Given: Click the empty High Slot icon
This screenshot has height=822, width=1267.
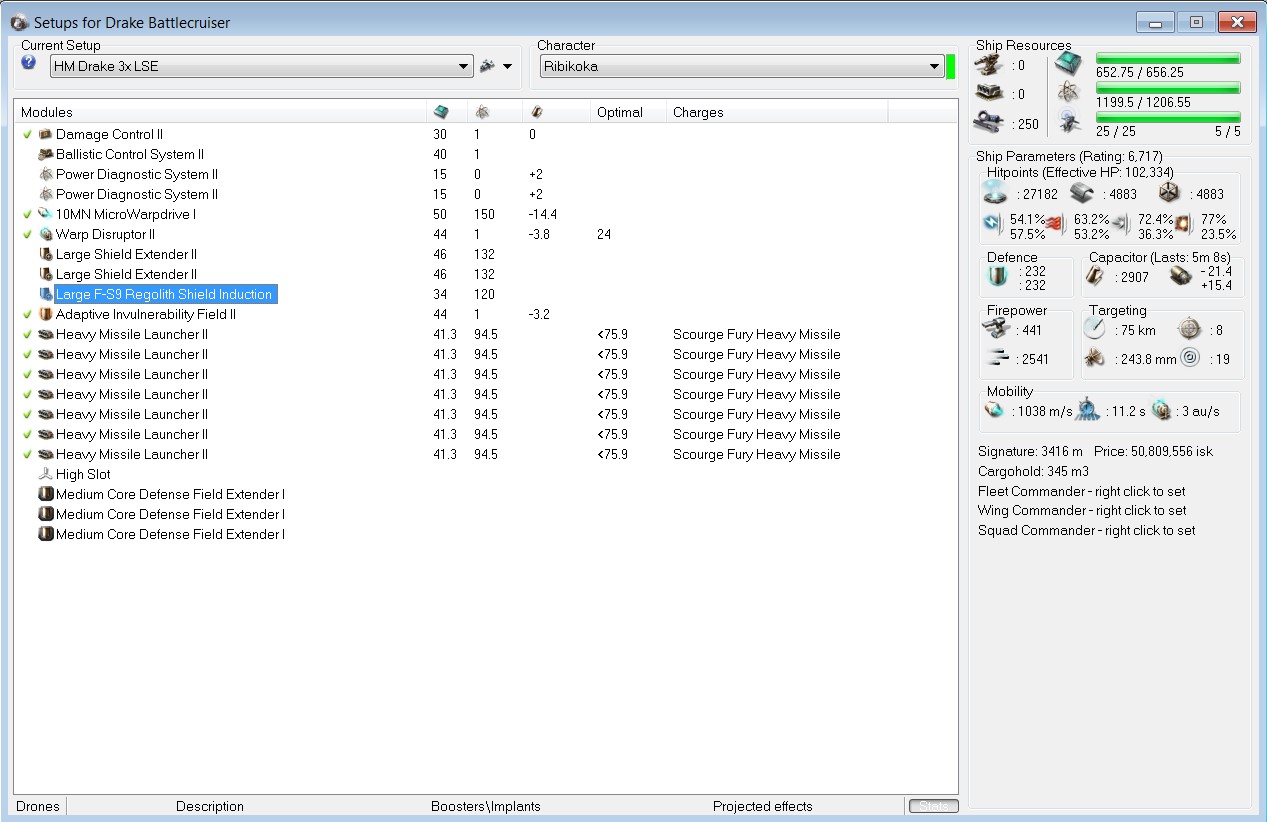Looking at the screenshot, I should (x=45, y=474).
